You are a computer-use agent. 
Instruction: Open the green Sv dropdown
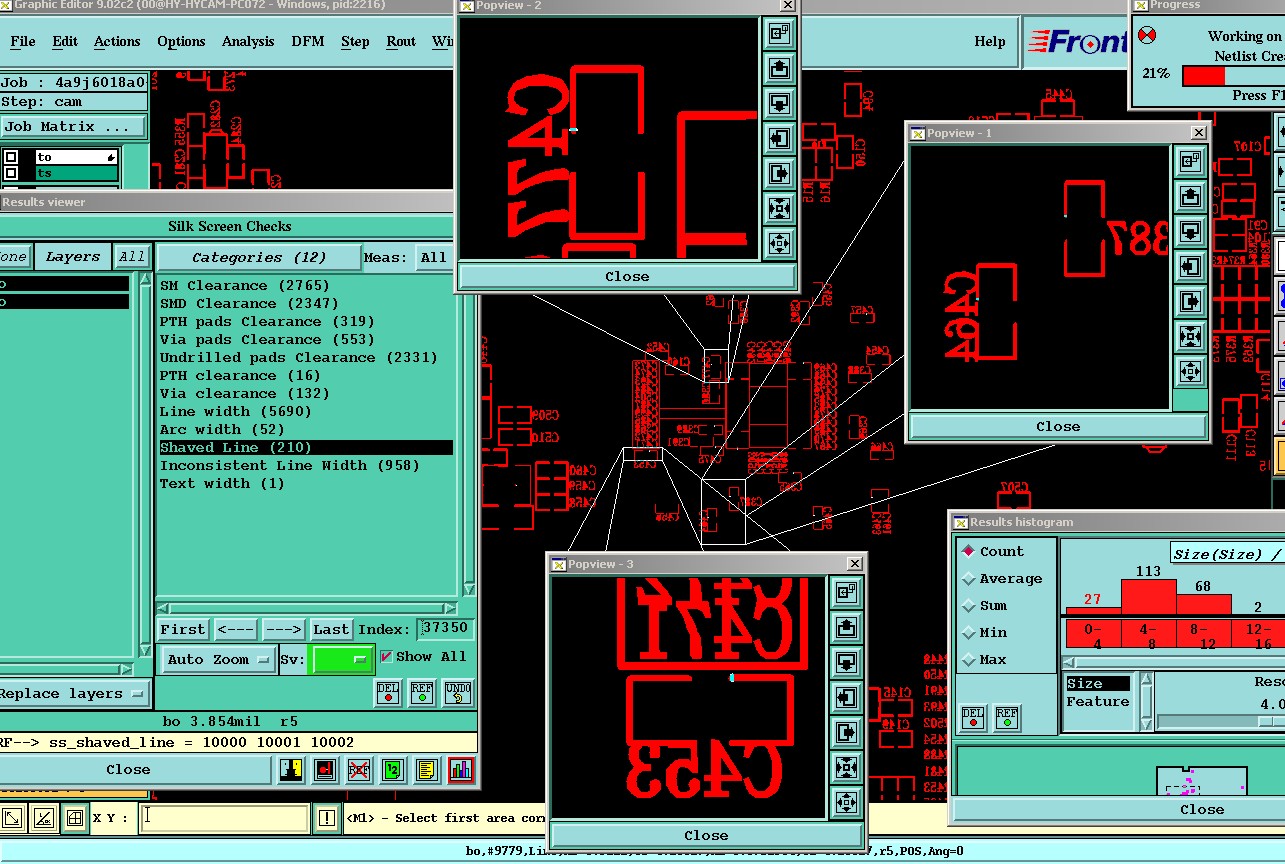(x=342, y=660)
